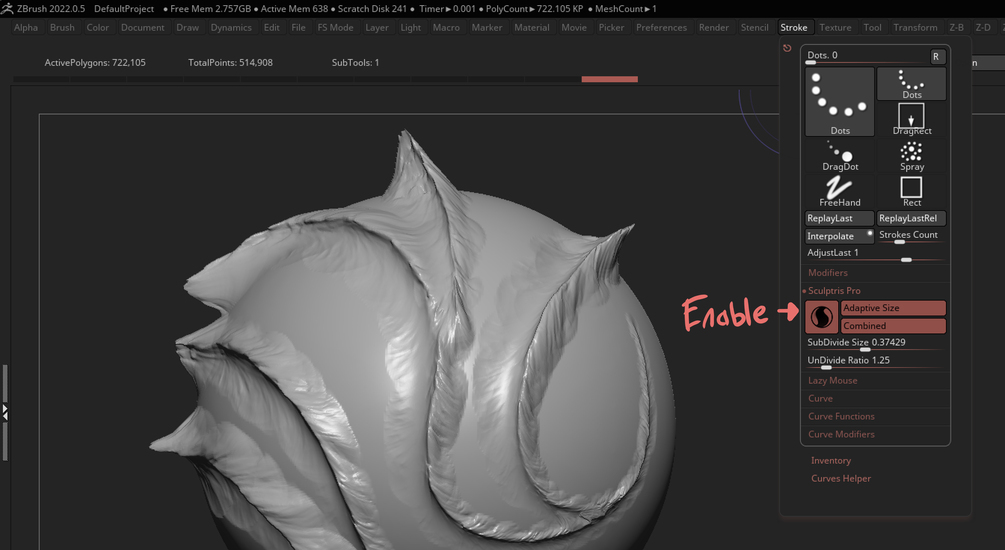Open the Picker menu
1005x550 pixels.
[611, 27]
